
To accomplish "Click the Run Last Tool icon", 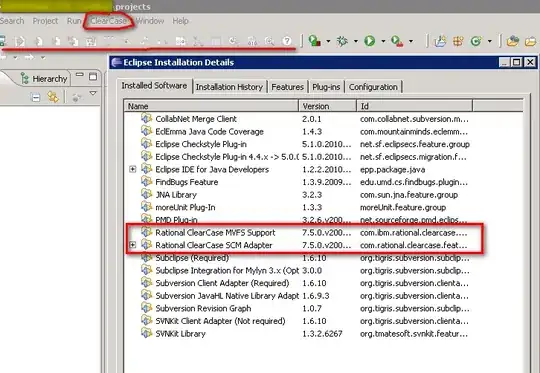I will tap(397, 41).
